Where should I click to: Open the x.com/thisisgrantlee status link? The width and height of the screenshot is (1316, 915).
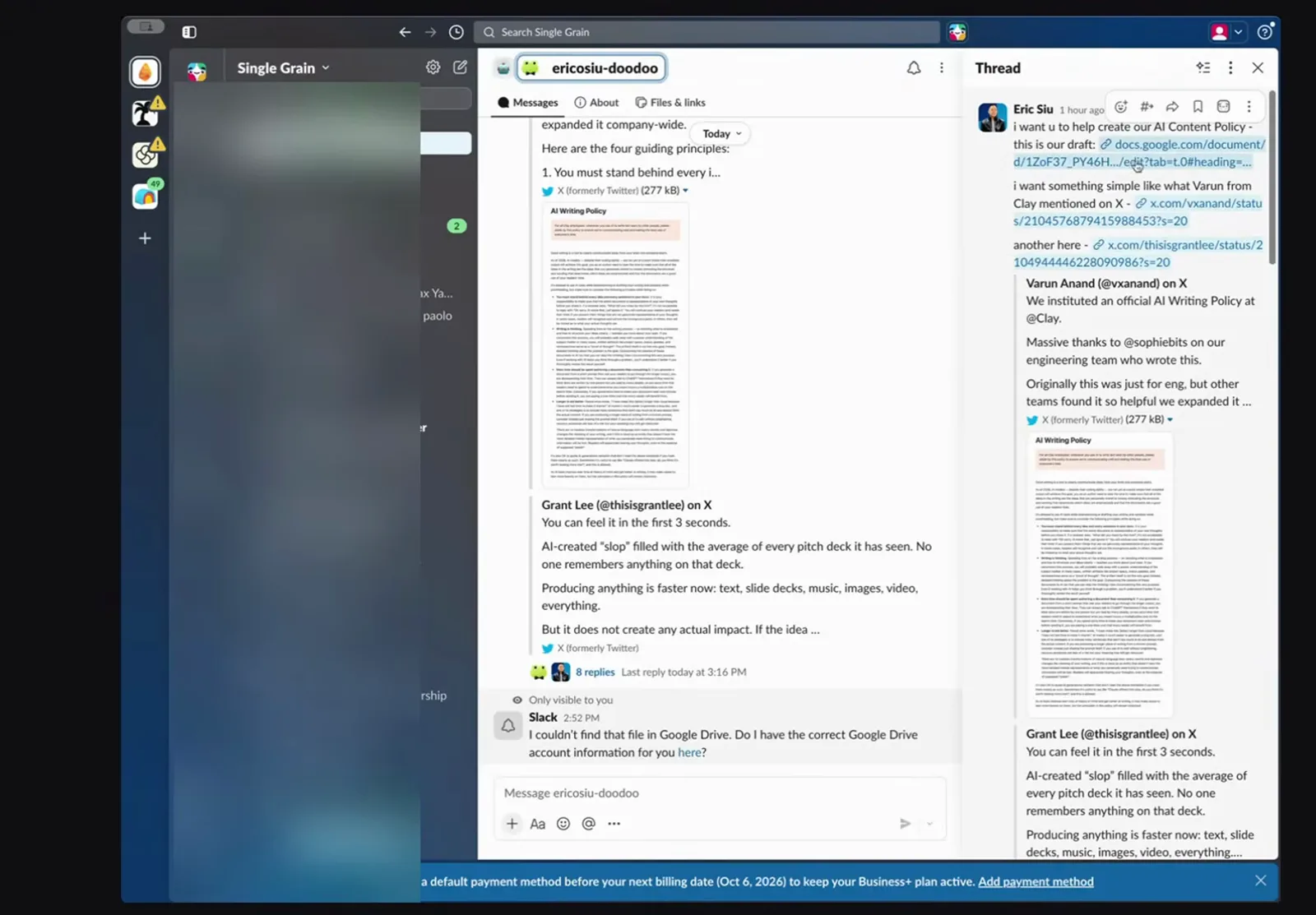(x=1138, y=253)
